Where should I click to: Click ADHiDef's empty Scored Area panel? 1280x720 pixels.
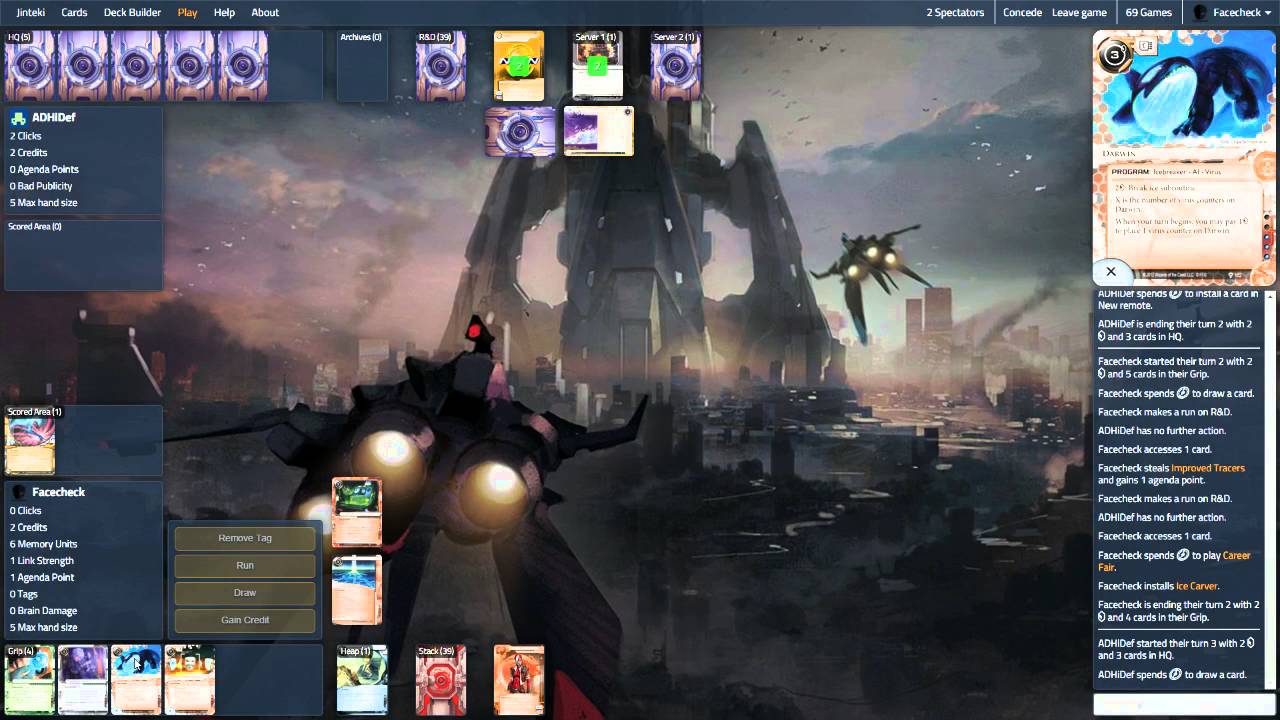coord(83,255)
